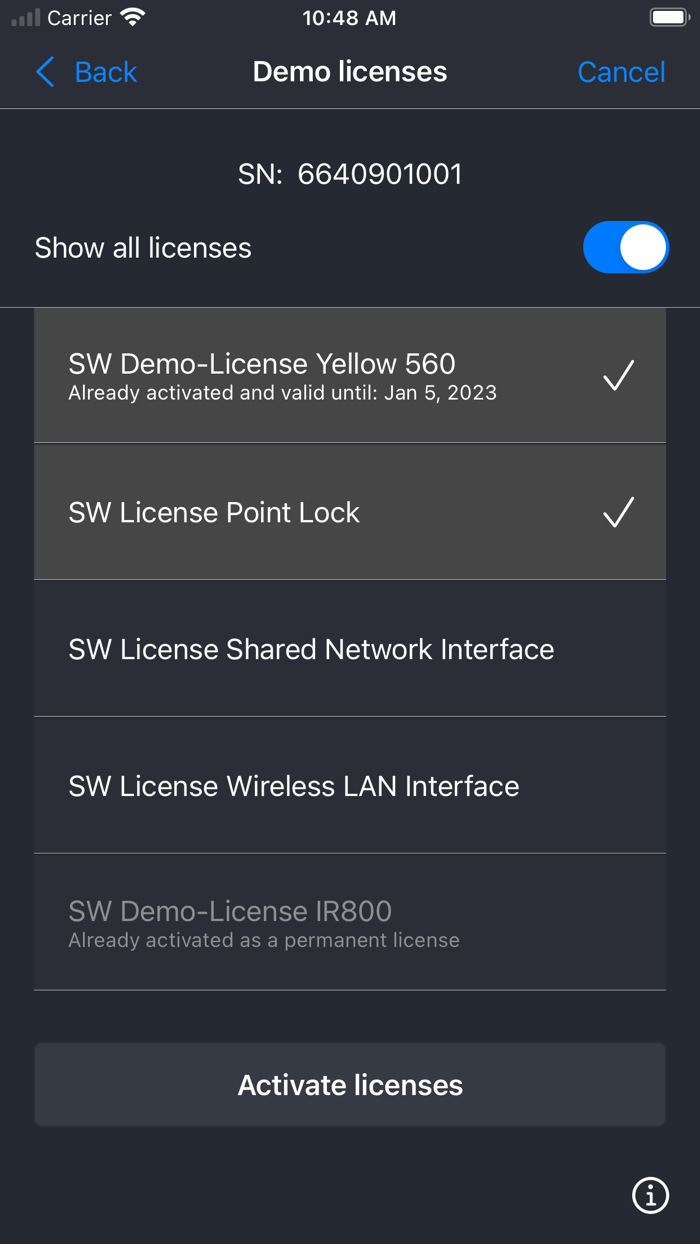This screenshot has width=700, height=1244.
Task: Select SW License Shared Network Interface
Action: point(311,649)
